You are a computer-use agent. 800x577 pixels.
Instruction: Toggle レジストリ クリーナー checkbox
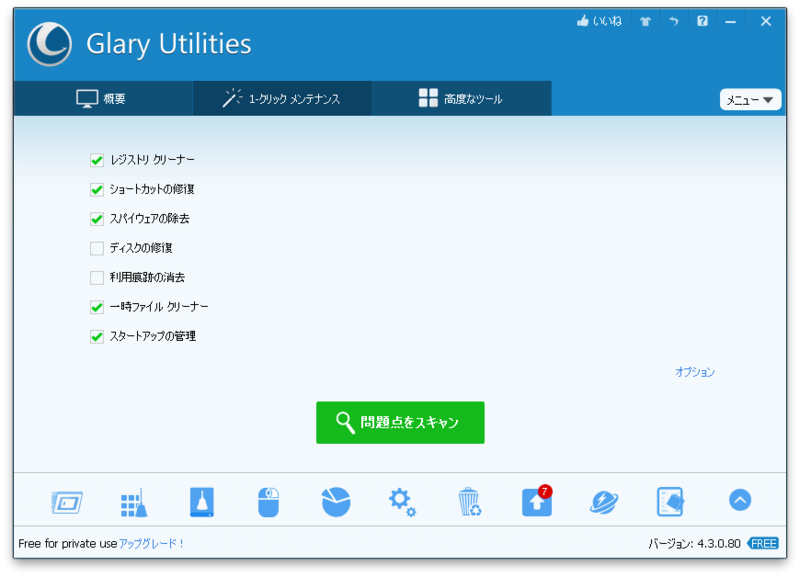(x=97, y=160)
